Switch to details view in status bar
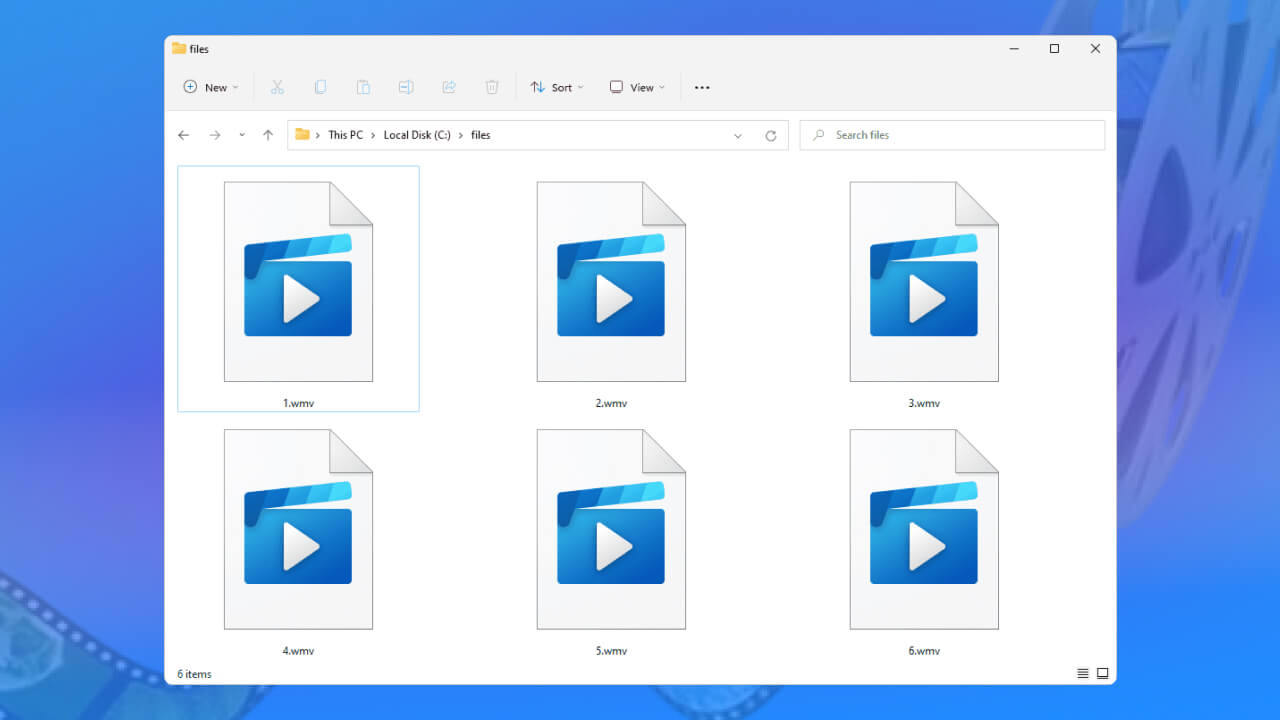1280x720 pixels. 1083,674
